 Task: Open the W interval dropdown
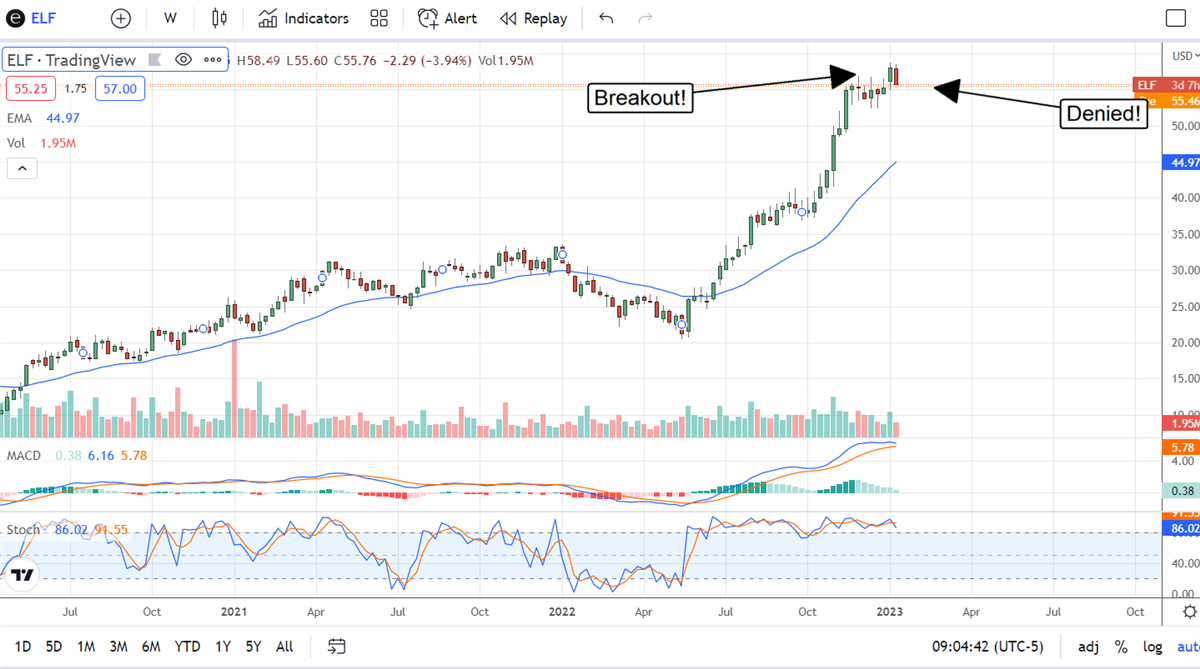pos(170,18)
